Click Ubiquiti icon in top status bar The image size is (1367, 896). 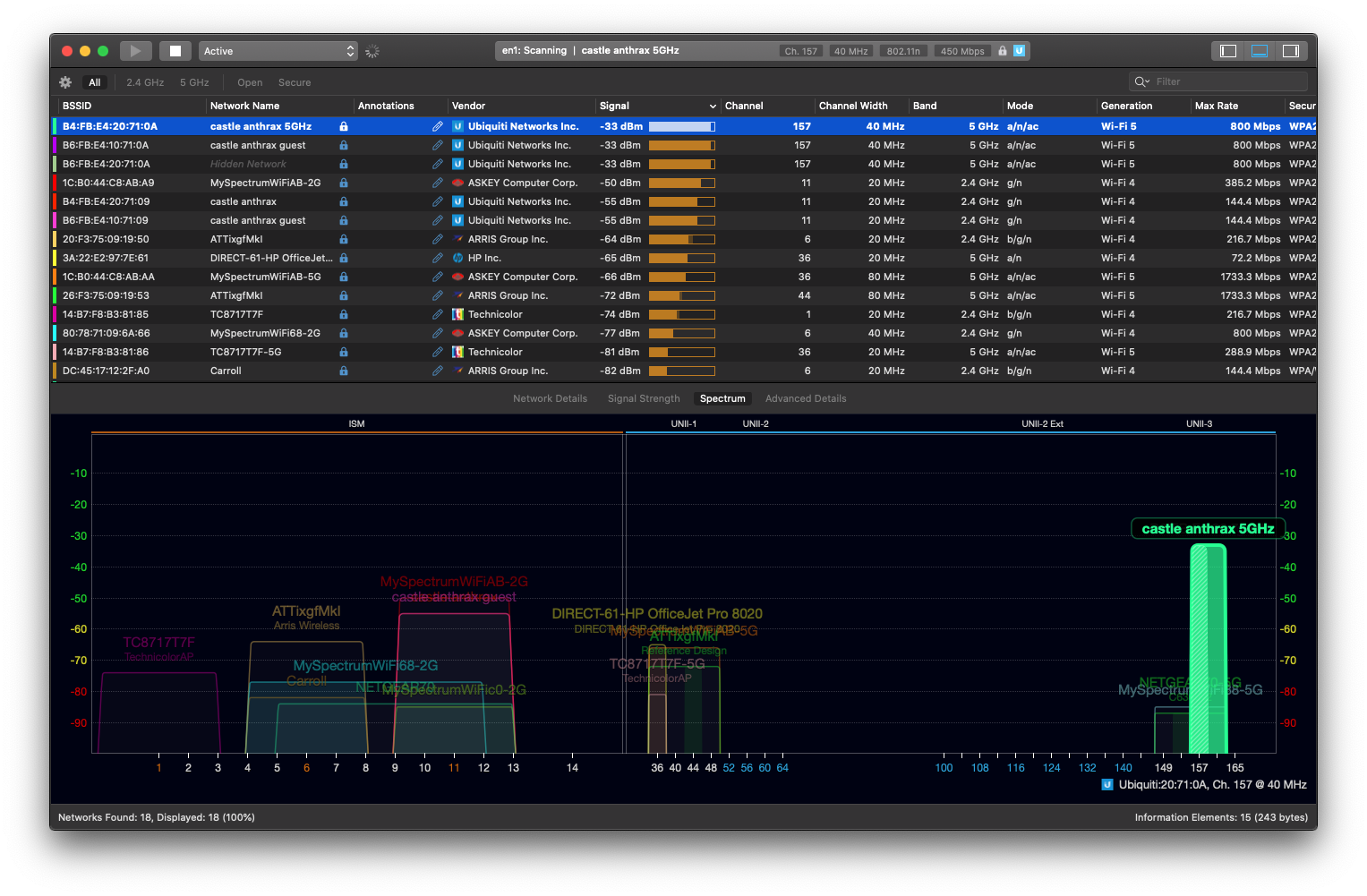[x=1019, y=51]
